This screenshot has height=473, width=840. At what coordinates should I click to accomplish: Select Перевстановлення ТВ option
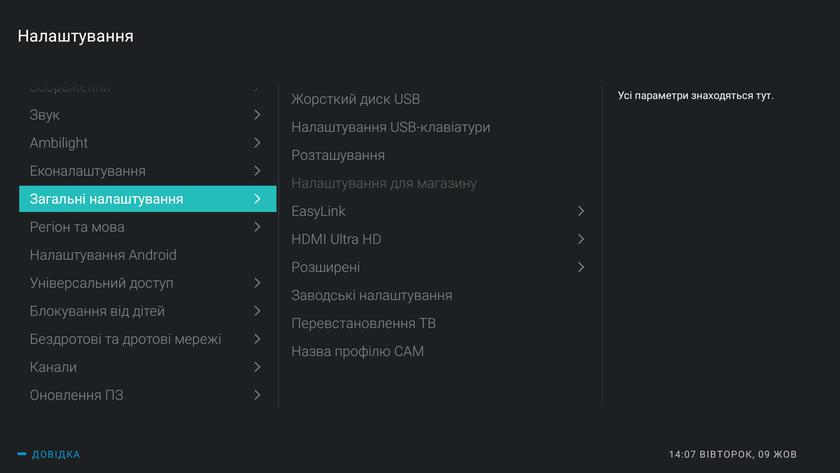tap(363, 323)
